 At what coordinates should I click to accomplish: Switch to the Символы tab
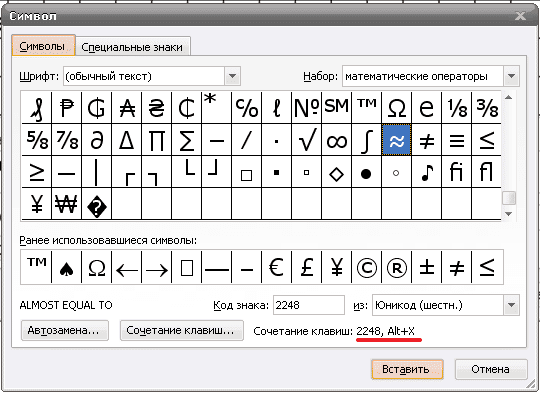pyautogui.click(x=43, y=46)
